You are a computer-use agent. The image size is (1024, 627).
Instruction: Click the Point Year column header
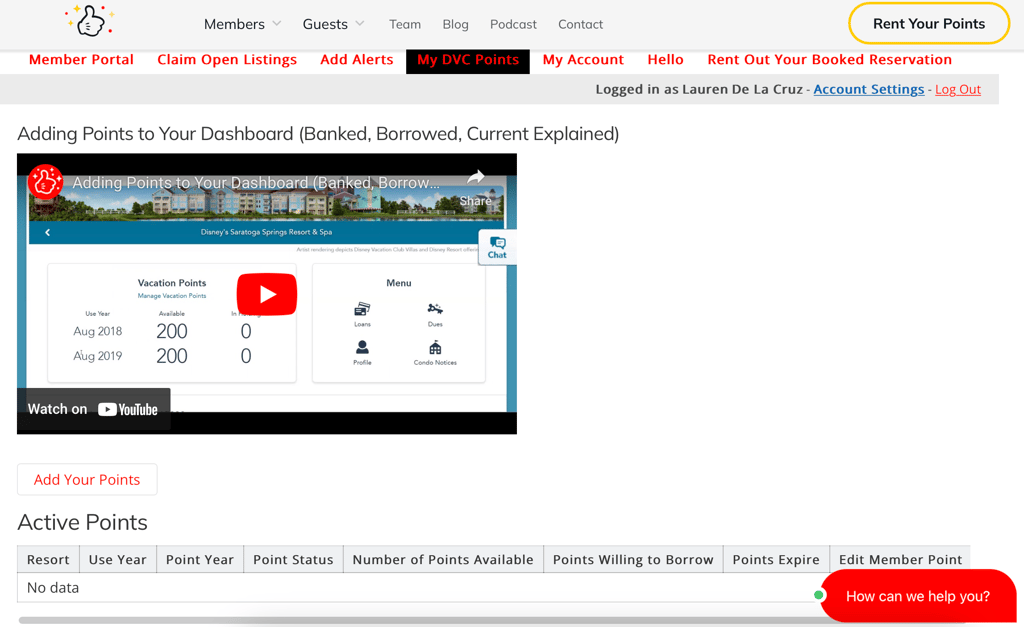(200, 560)
